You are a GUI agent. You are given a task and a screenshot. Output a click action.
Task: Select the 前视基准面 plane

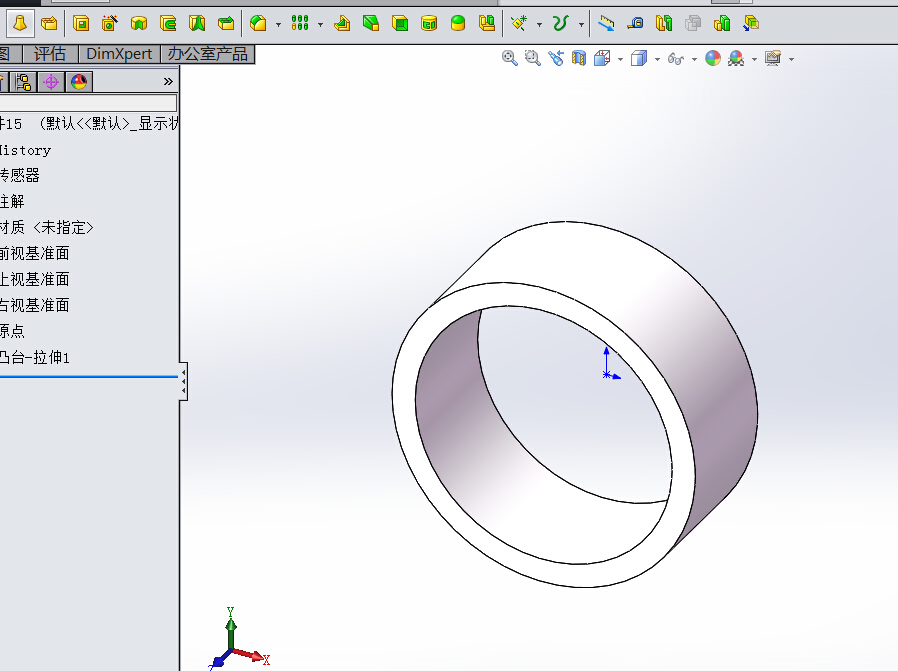click(x=34, y=253)
